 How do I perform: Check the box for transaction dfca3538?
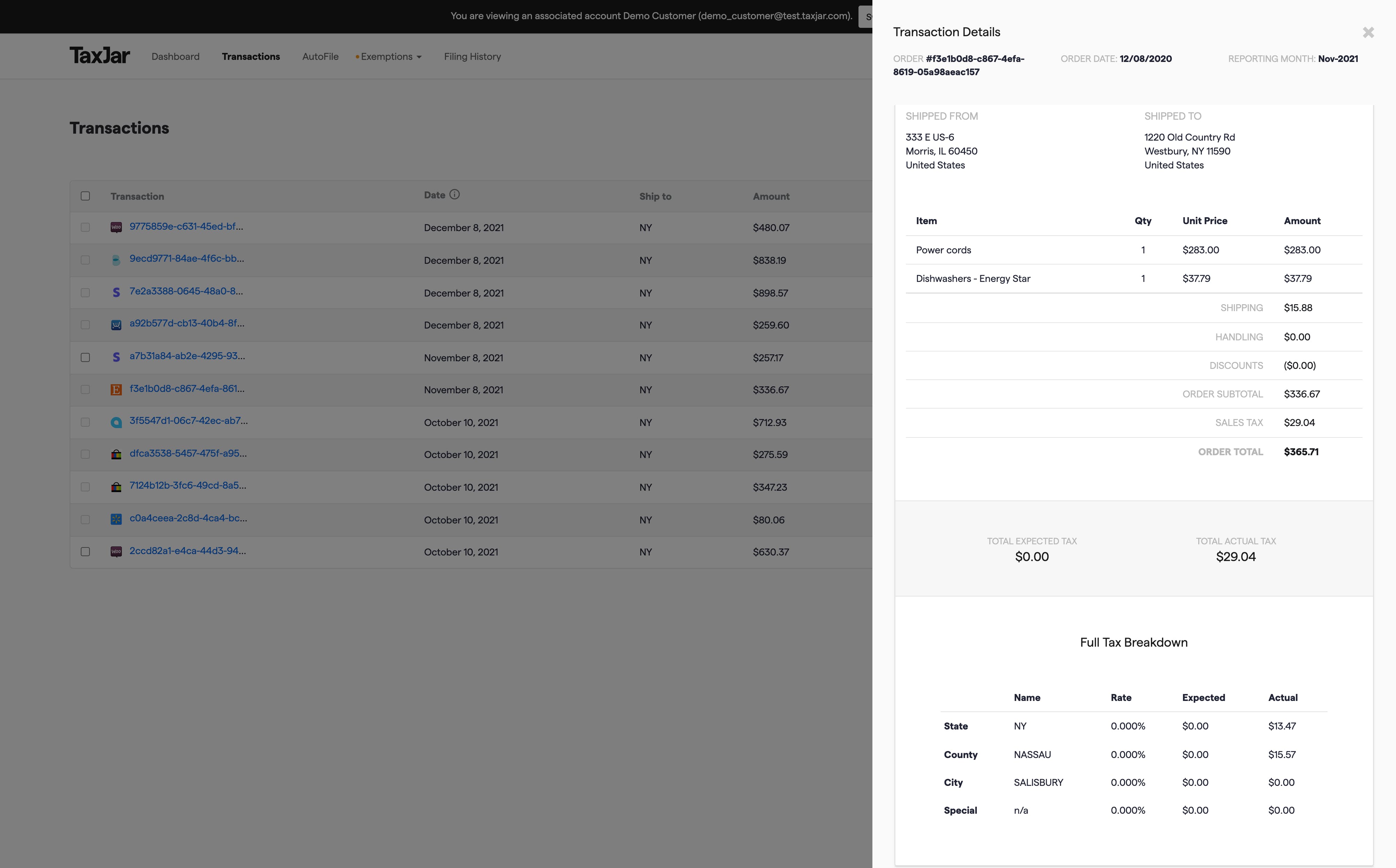click(x=85, y=455)
